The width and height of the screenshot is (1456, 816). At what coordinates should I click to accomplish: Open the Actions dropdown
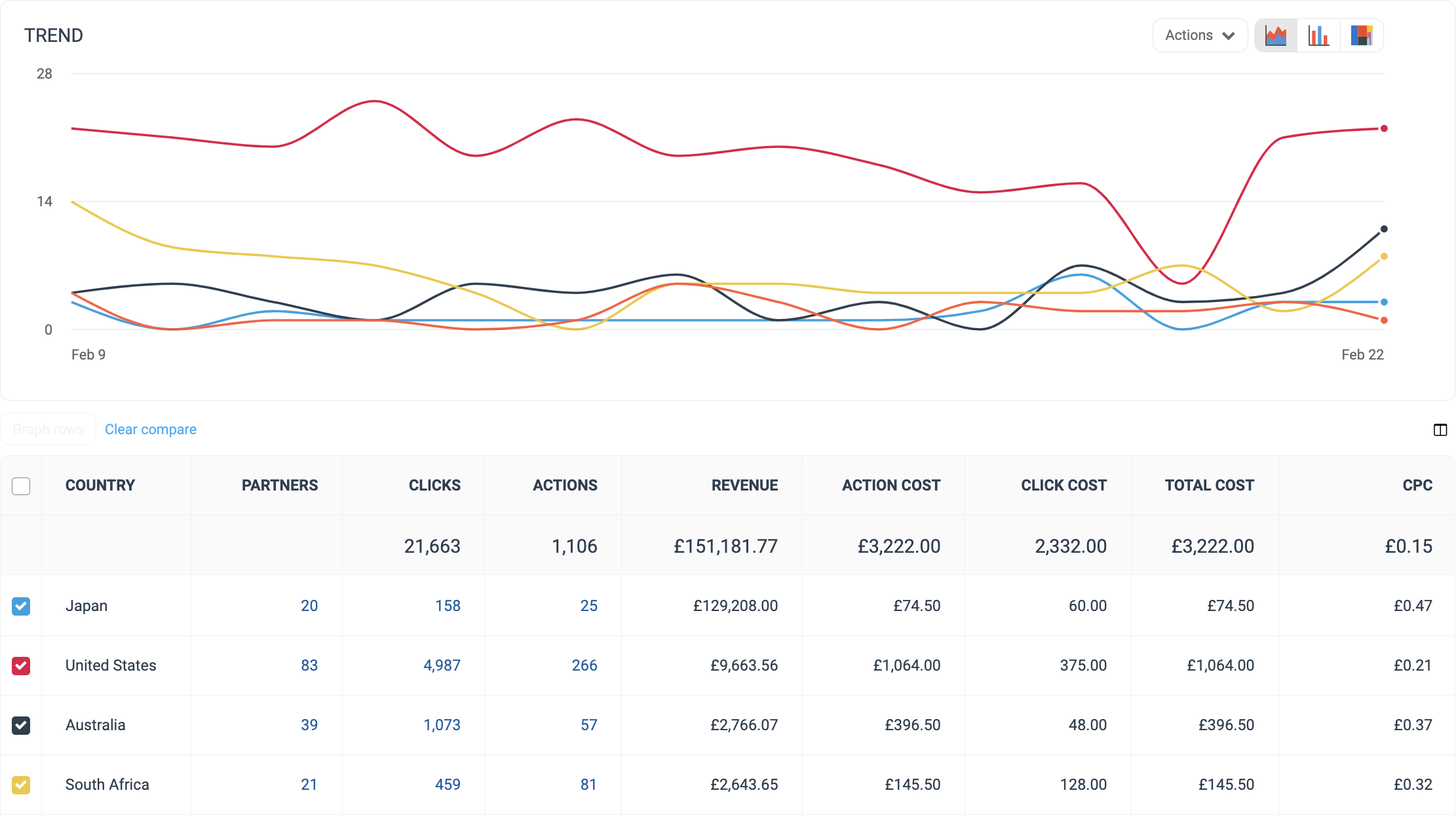coord(1200,35)
